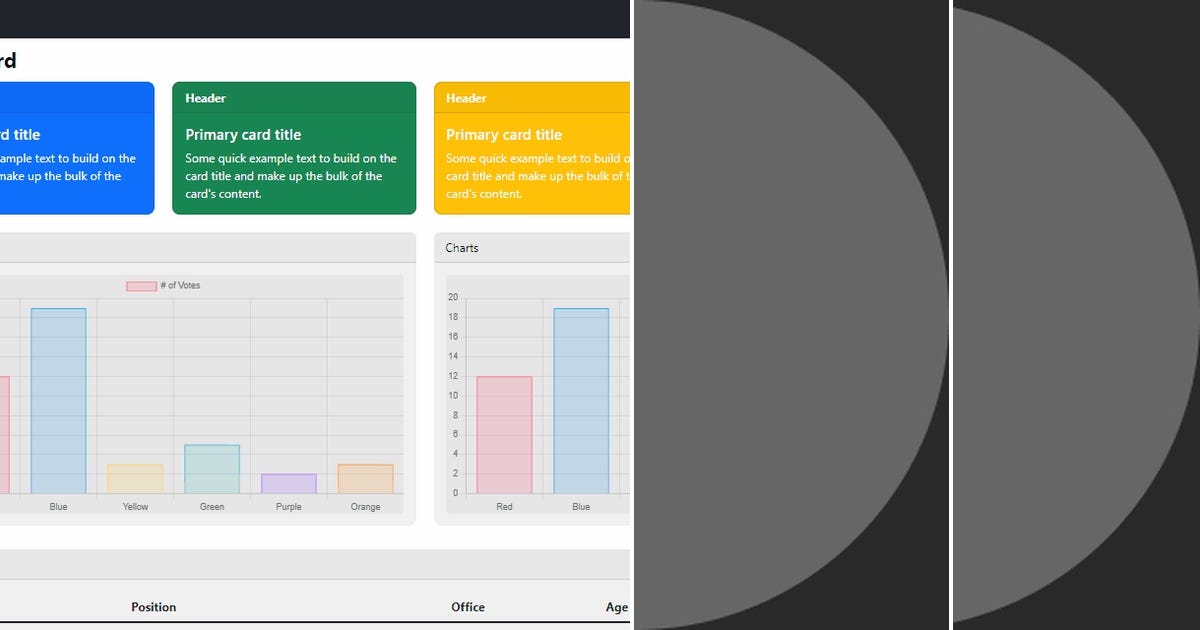The height and width of the screenshot is (630, 1200).
Task: Click the yellow card's Header label
Action: click(x=466, y=97)
